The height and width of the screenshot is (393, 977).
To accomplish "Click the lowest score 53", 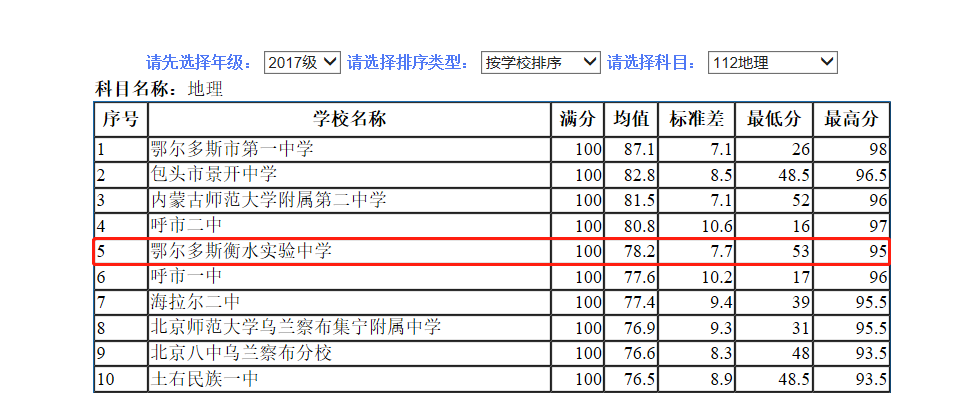I will click(x=801, y=252).
